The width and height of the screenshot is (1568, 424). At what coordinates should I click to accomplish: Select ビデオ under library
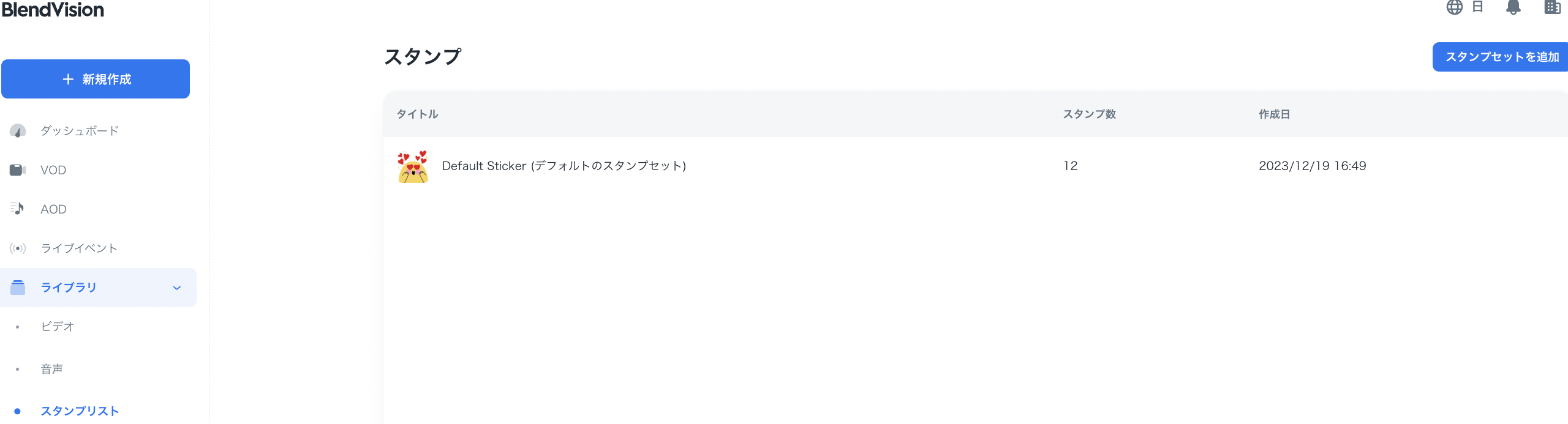click(58, 327)
